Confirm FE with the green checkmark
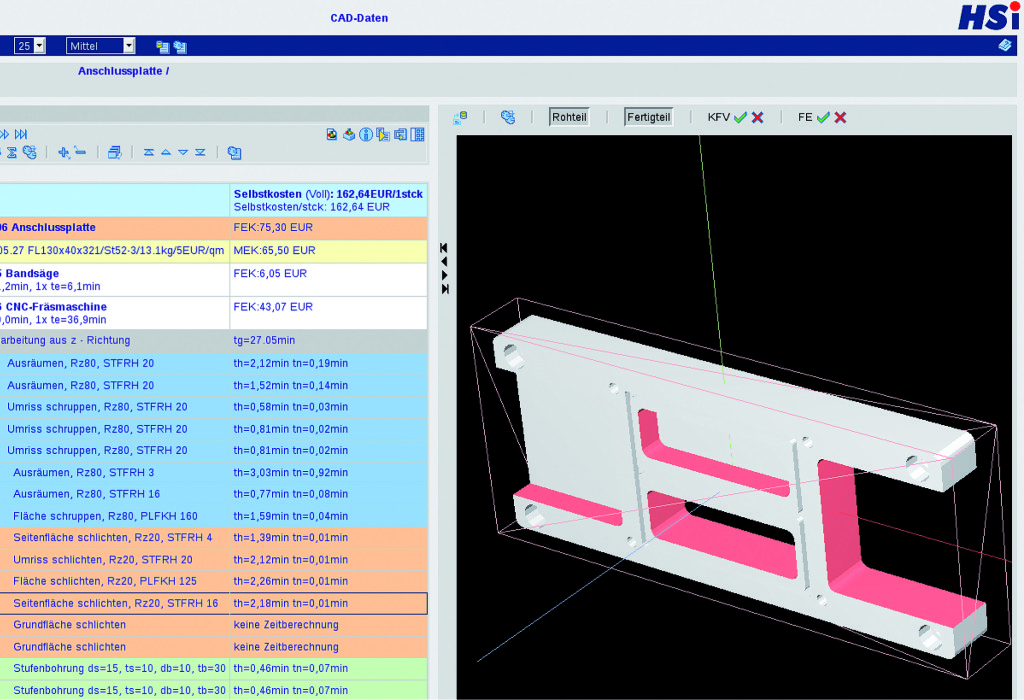The height and width of the screenshot is (700, 1024). [x=823, y=118]
